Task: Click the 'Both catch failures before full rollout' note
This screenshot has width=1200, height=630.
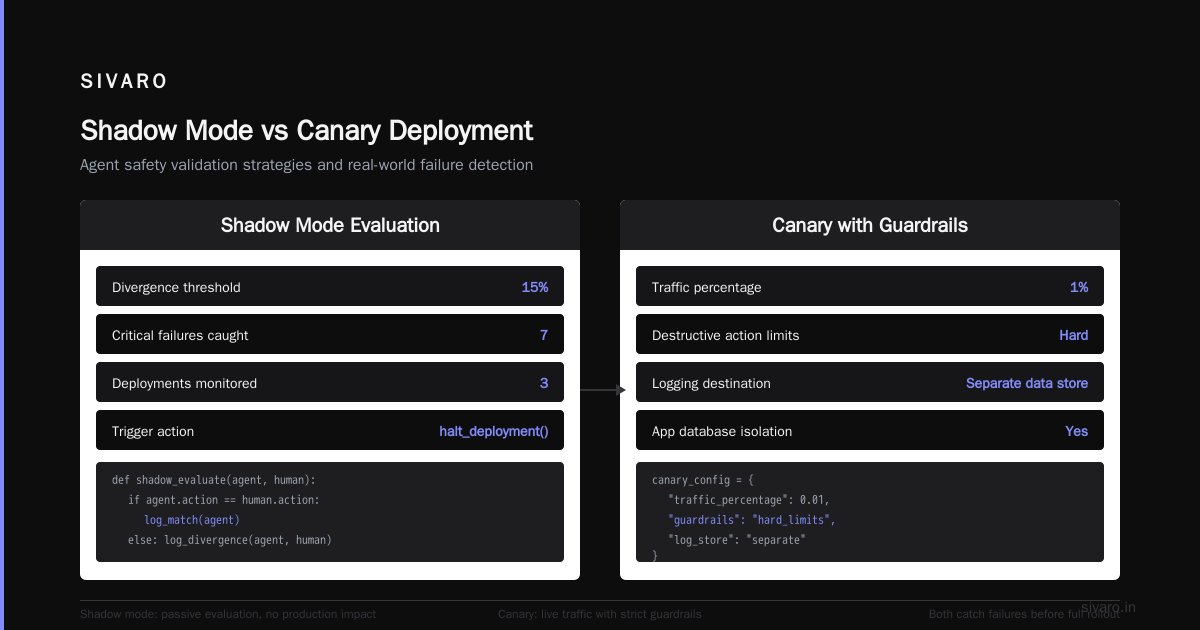Action: click(1024, 614)
